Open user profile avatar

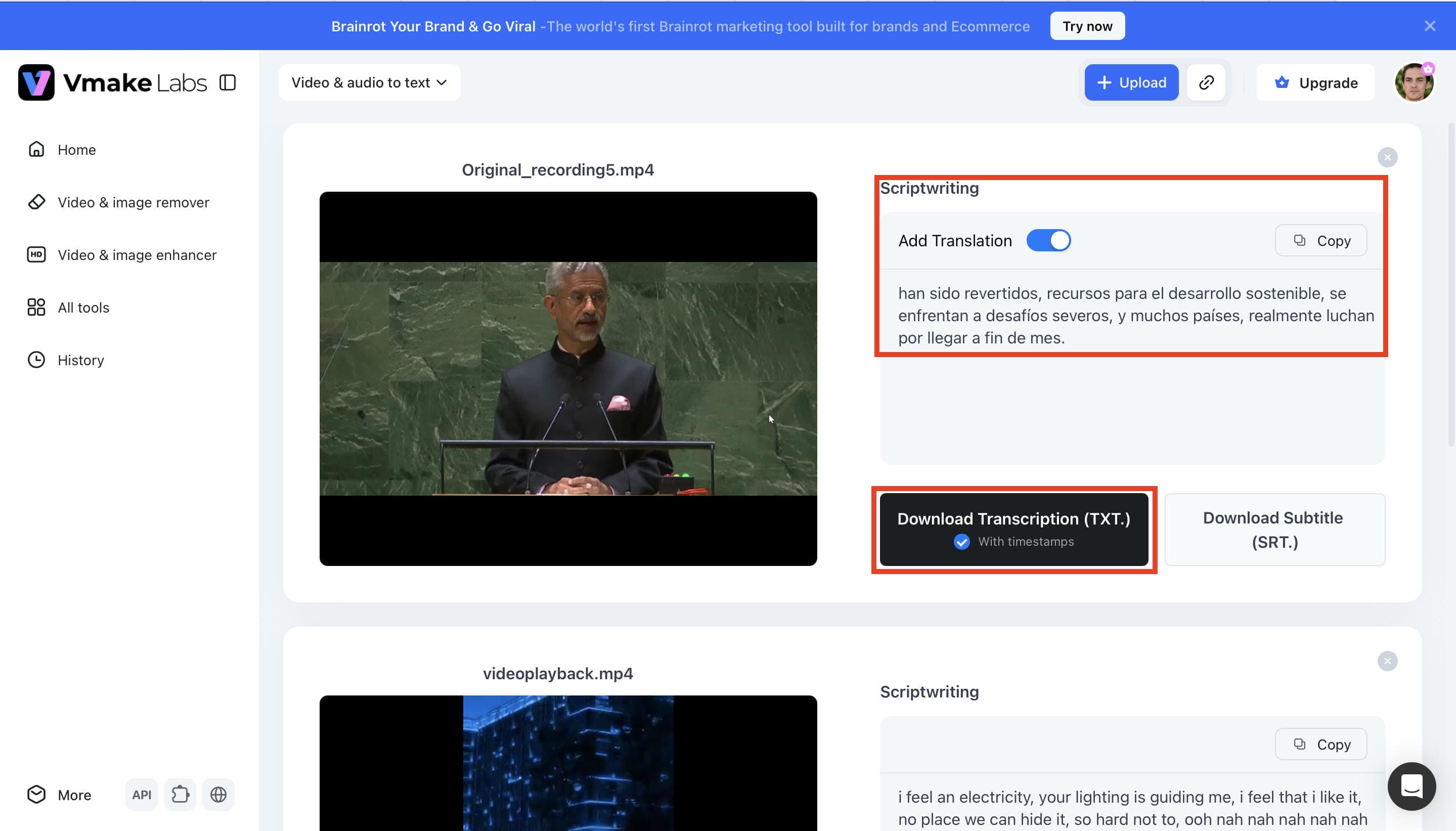[1414, 83]
